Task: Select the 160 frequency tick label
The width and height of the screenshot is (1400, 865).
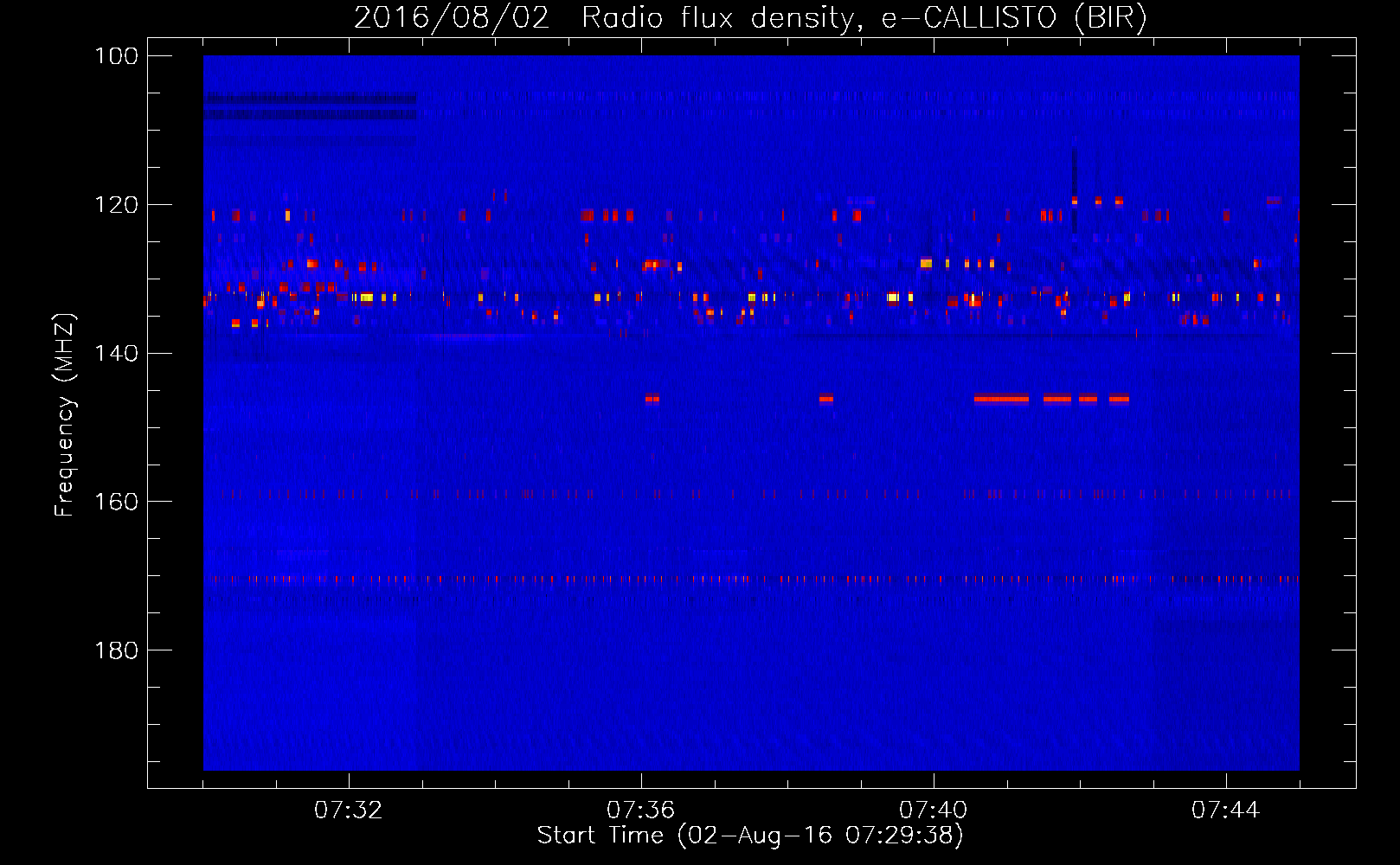Action: (x=116, y=502)
